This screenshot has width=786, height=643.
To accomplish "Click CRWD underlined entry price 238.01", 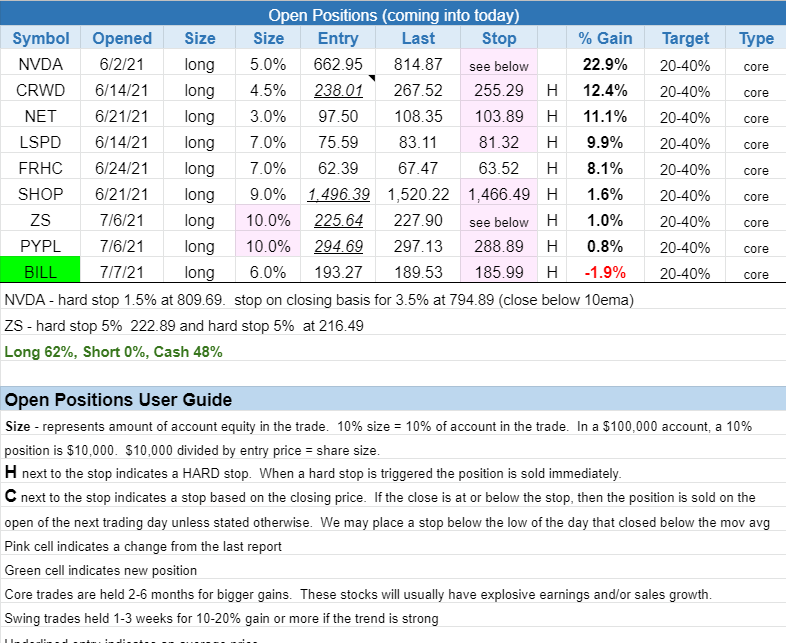I will pos(338,91).
